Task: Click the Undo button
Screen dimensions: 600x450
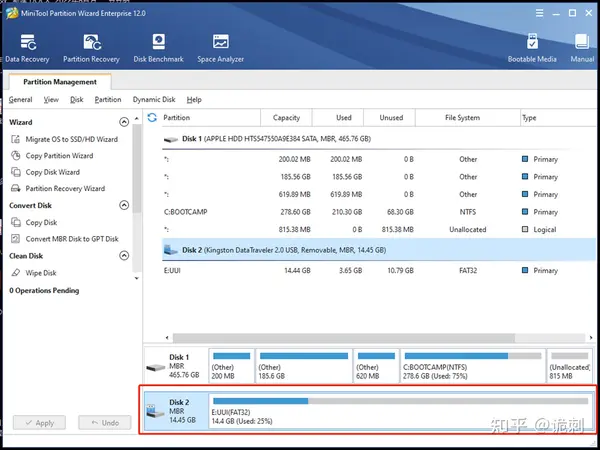Action: point(105,423)
